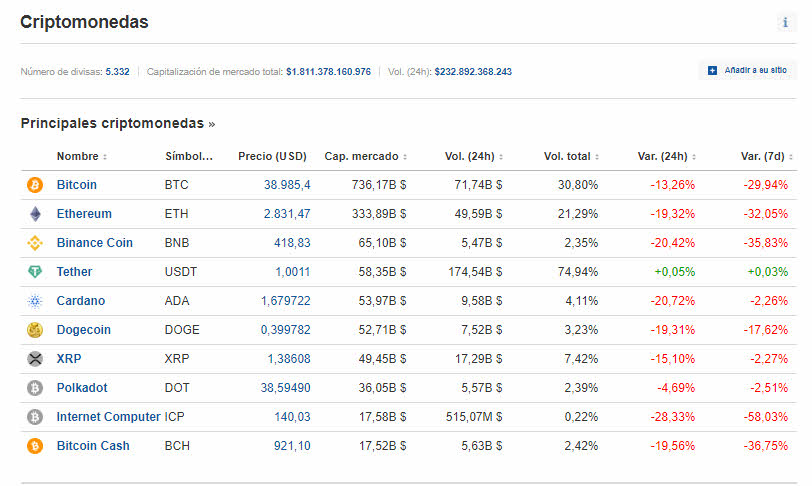The height and width of the screenshot is (486, 812).
Task: Sort table by Nombre column
Action: click(x=81, y=157)
